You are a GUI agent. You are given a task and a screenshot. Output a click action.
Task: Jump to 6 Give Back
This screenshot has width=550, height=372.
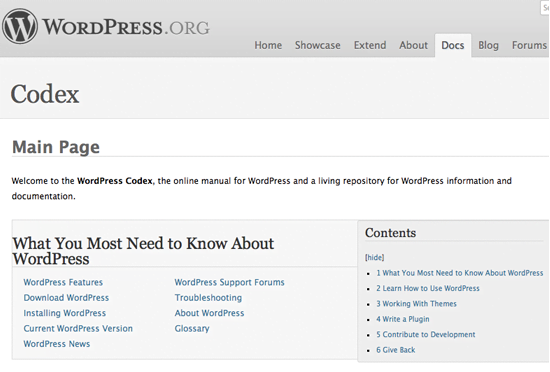[396, 350]
